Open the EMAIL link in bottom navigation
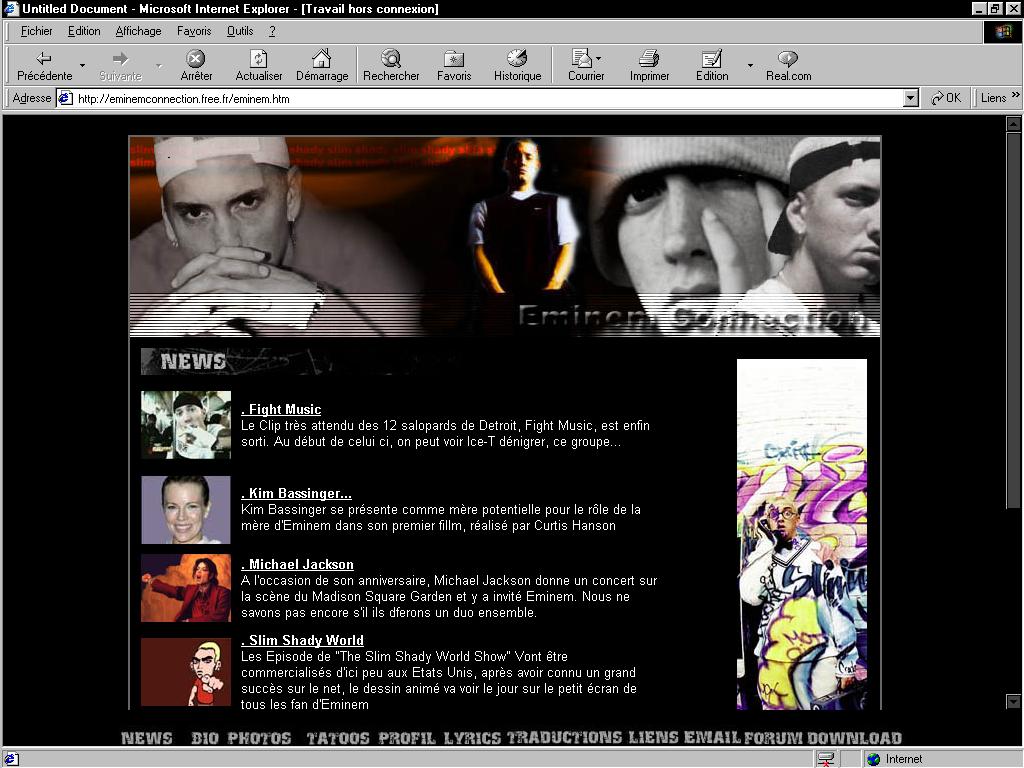Screen dimensions: 1024x768 [x=712, y=737]
